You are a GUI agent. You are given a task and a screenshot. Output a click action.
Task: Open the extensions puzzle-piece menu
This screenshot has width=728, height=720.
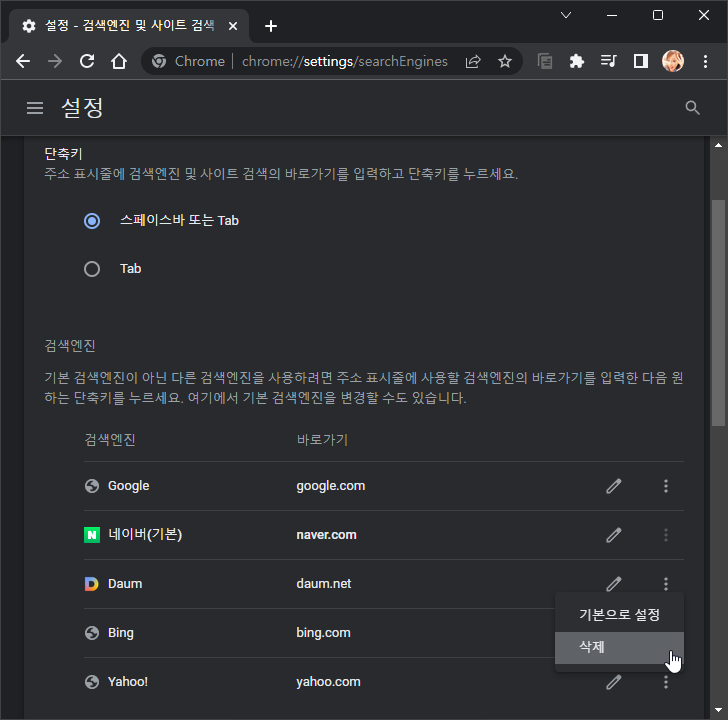tap(576, 61)
